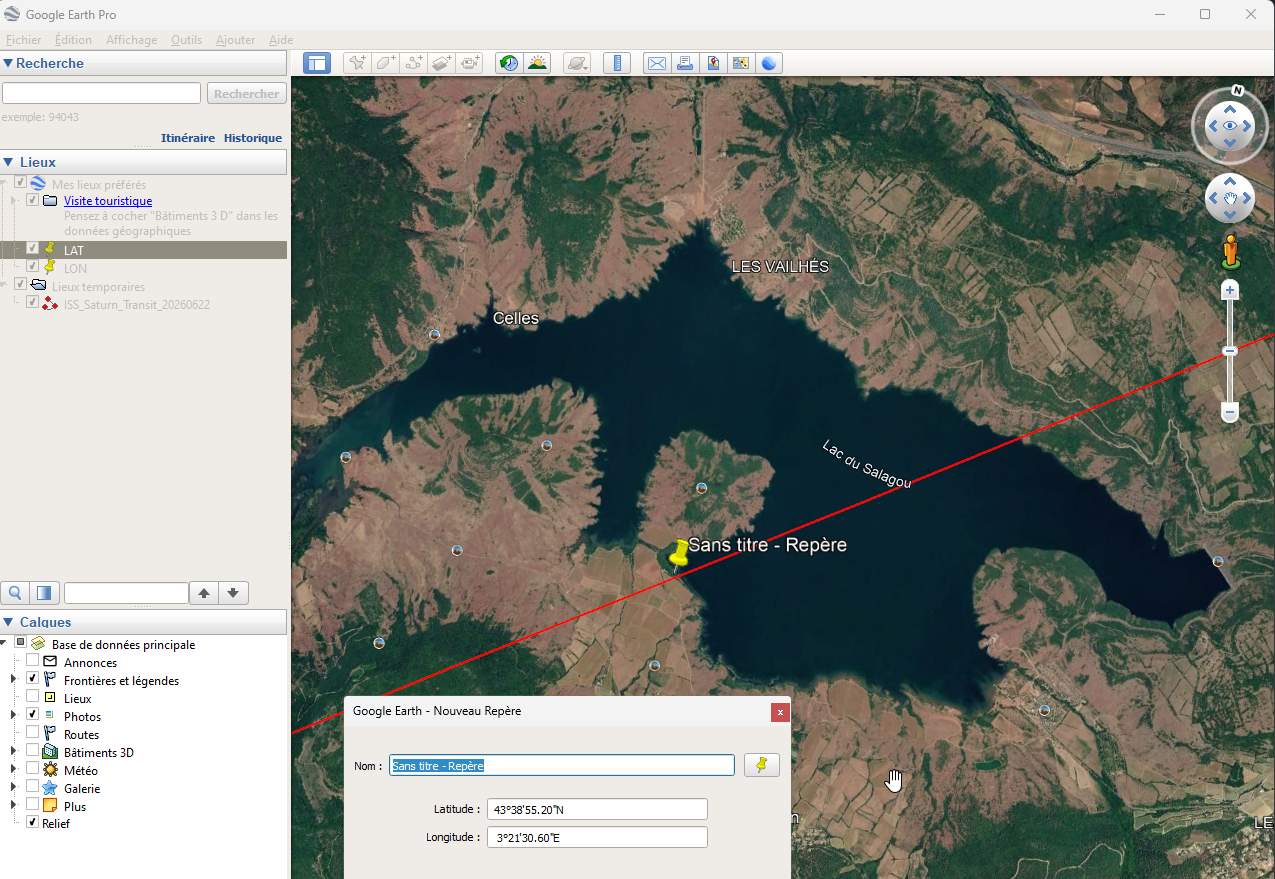
Task: Click the Rechercher button
Action: pyautogui.click(x=247, y=93)
